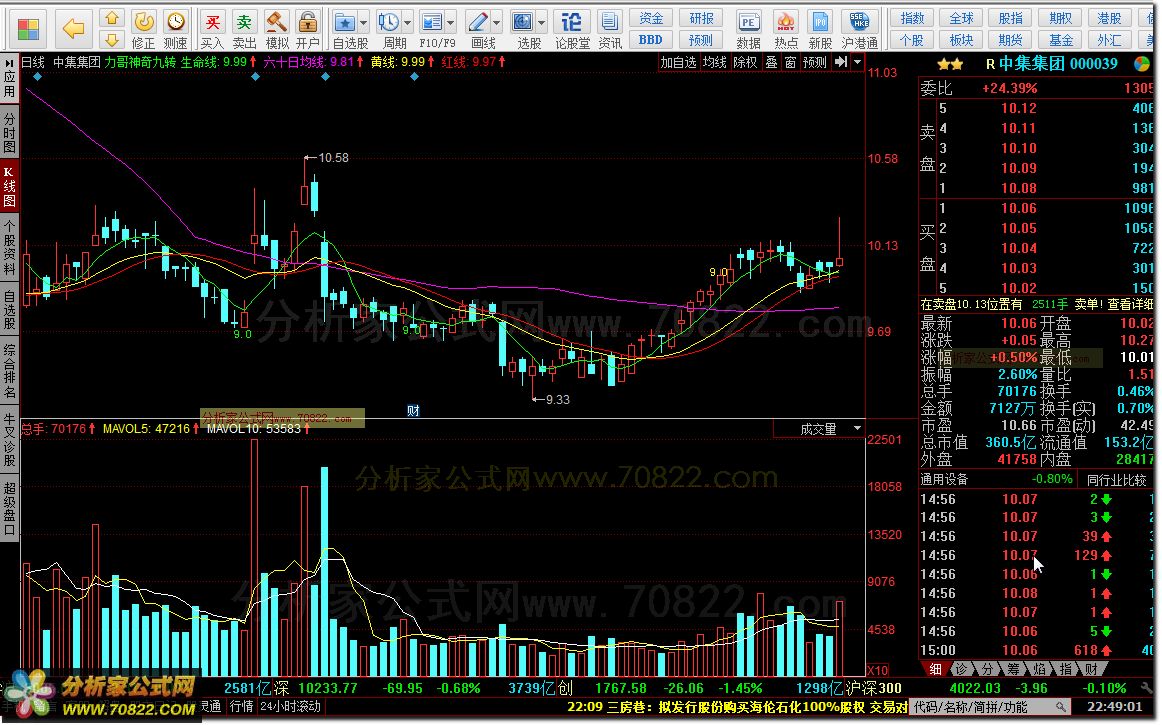Select the 财 finance tab
The width and height of the screenshot is (1162, 725).
click(1091, 669)
